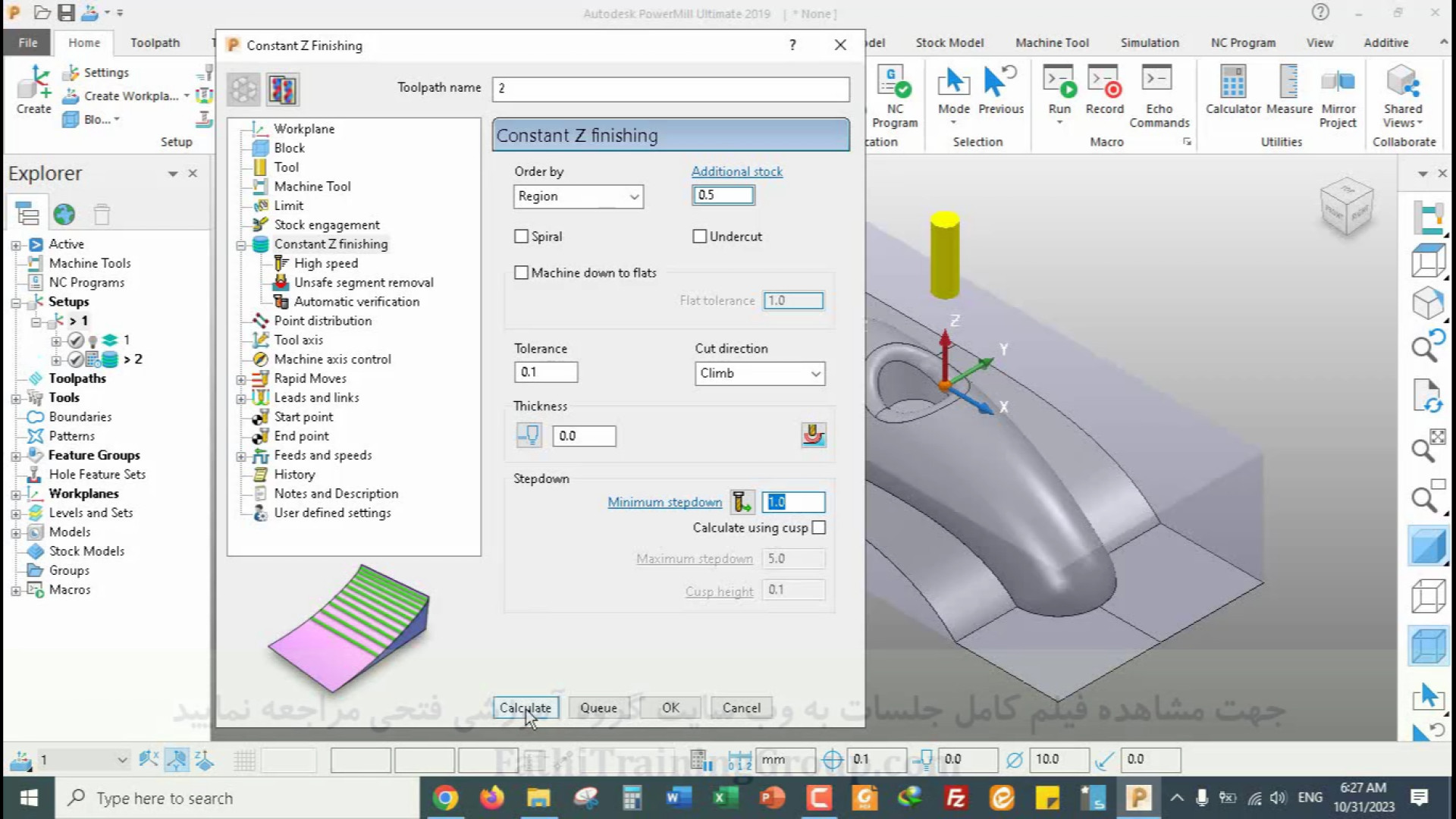The height and width of the screenshot is (819, 1456).
Task: Click the Thickness value field
Action: (x=584, y=436)
